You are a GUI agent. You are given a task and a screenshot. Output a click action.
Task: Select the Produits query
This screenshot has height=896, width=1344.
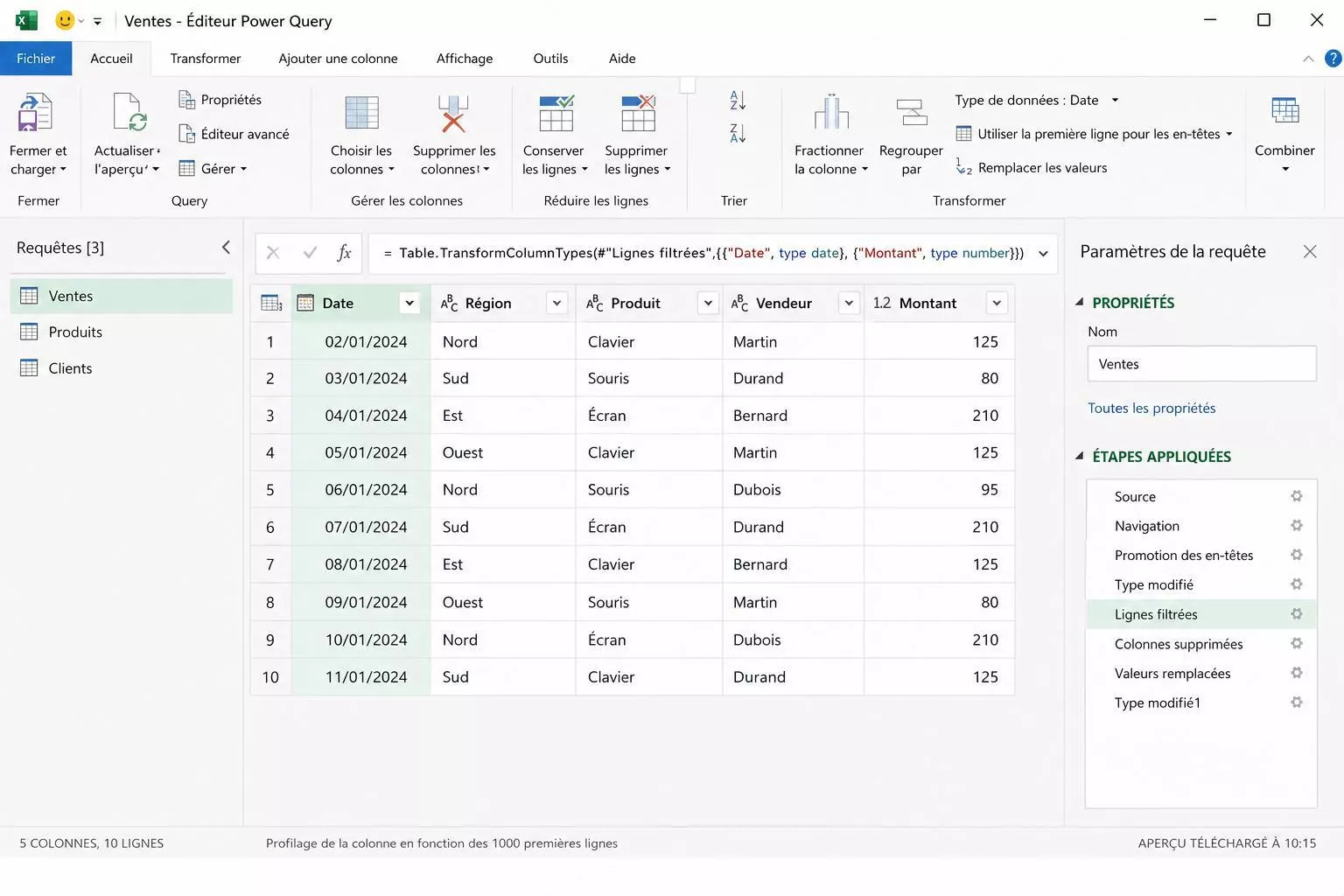pyautogui.click(x=122, y=332)
